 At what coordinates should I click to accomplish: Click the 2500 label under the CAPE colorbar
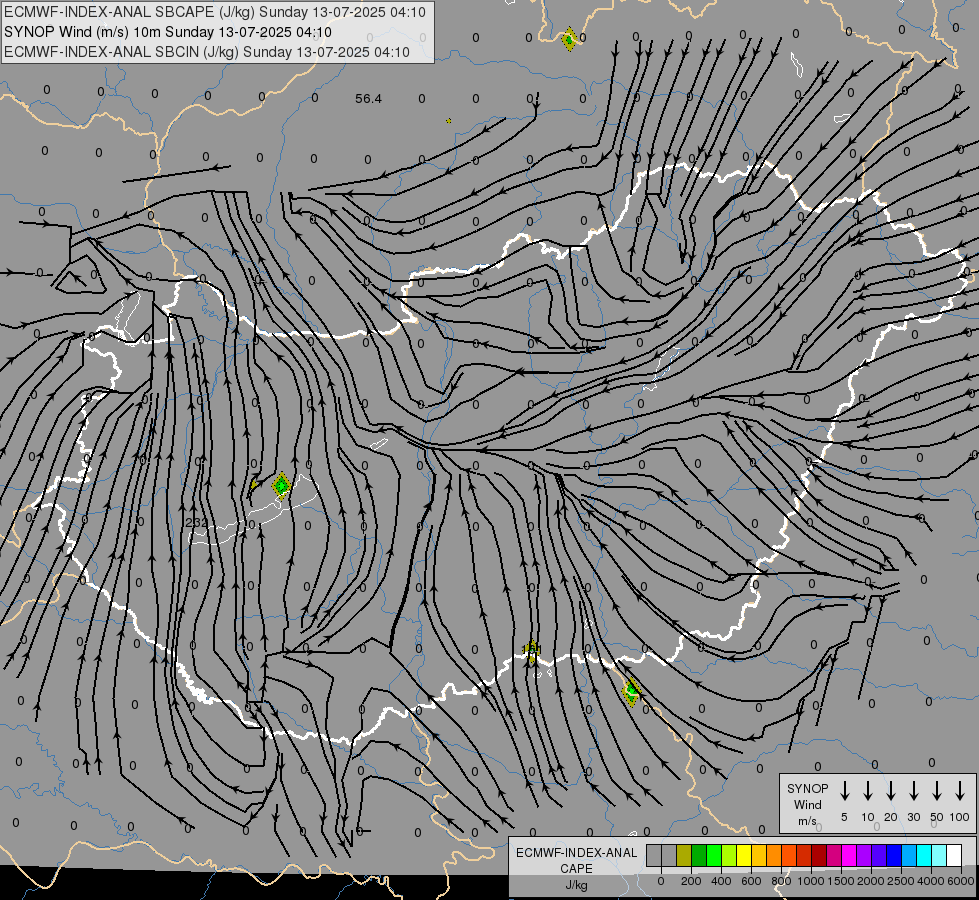(x=901, y=881)
